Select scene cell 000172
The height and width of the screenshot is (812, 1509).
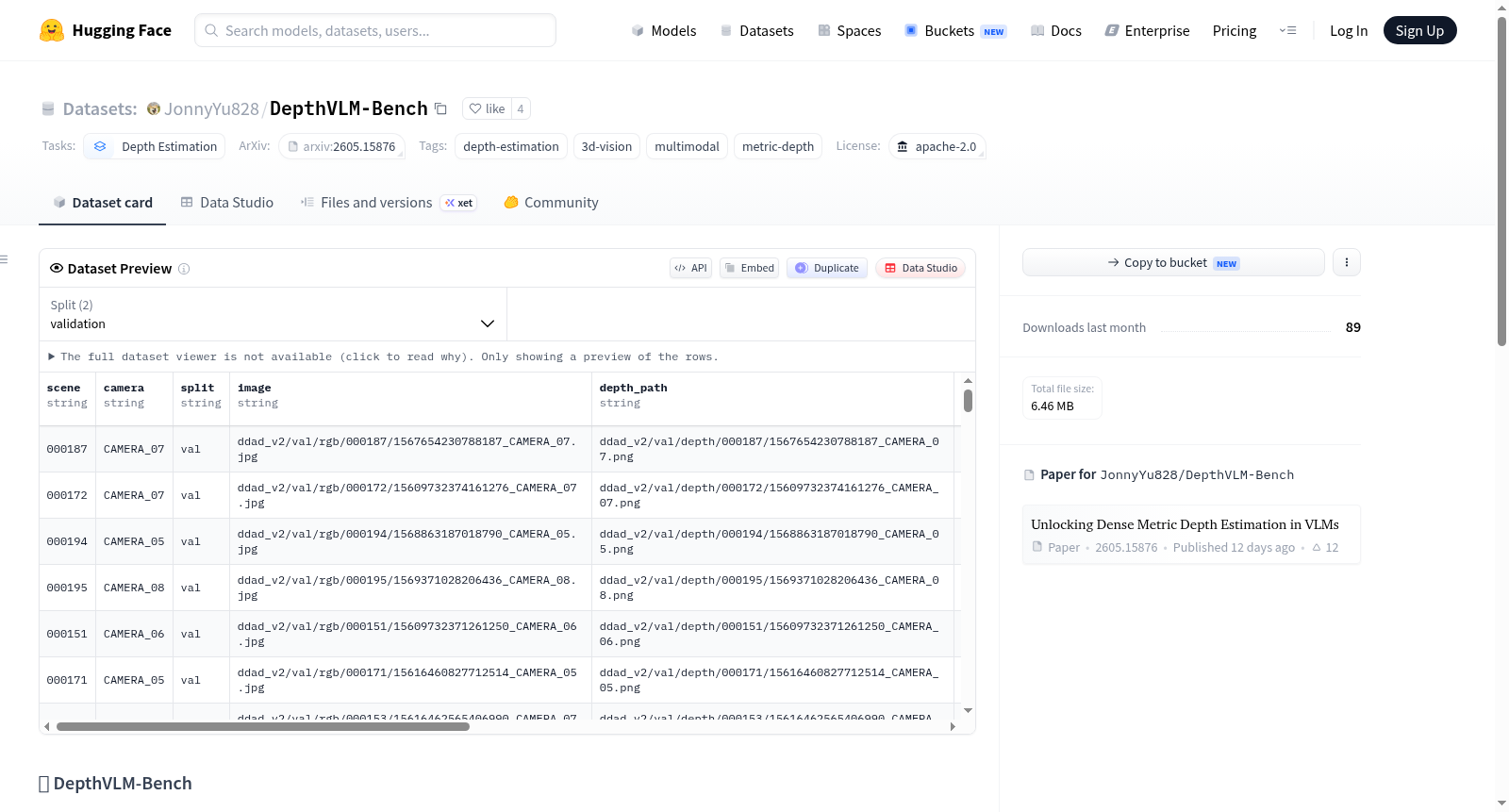tap(67, 495)
